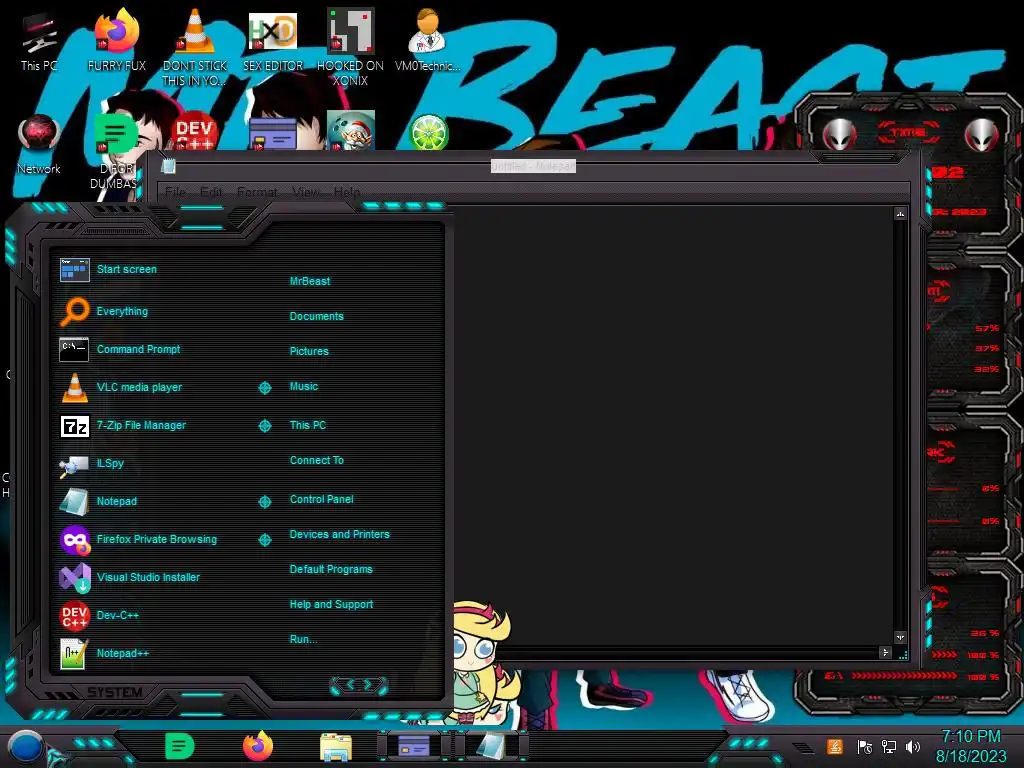Open VM0Technic desktop shortcut
The height and width of the screenshot is (768, 1024).
tap(428, 40)
